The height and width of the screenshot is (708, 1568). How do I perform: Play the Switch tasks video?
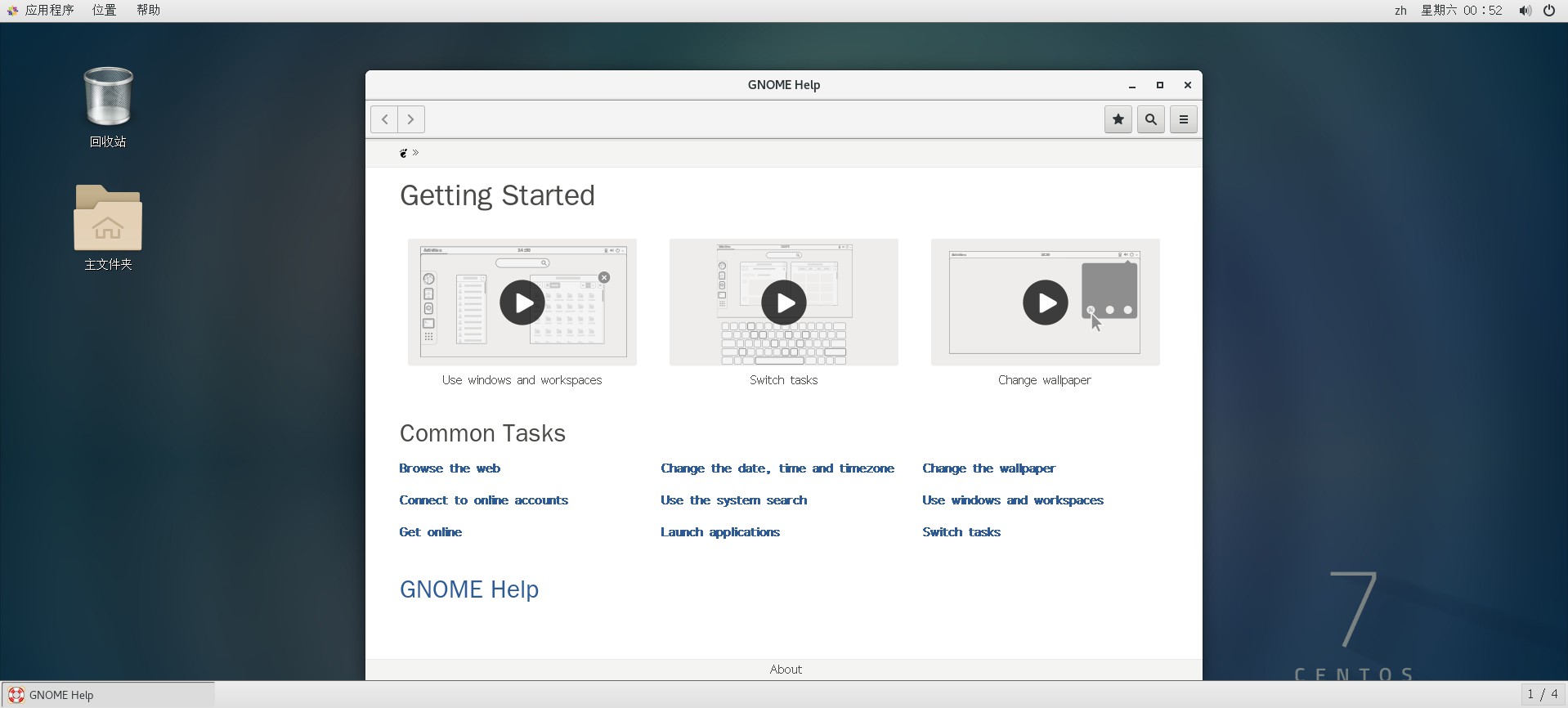click(784, 302)
